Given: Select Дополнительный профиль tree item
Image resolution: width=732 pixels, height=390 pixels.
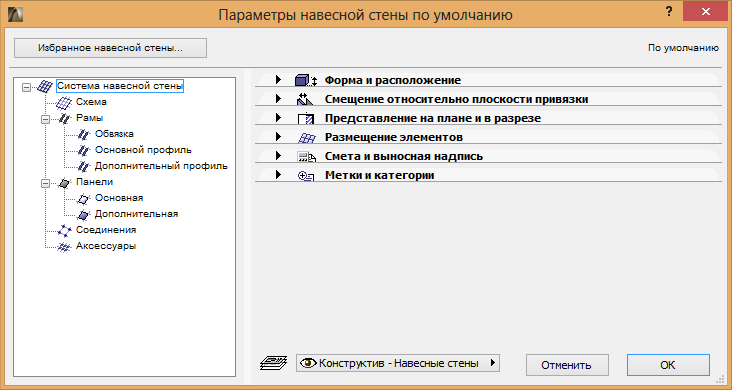Looking at the screenshot, I should 161,166.
